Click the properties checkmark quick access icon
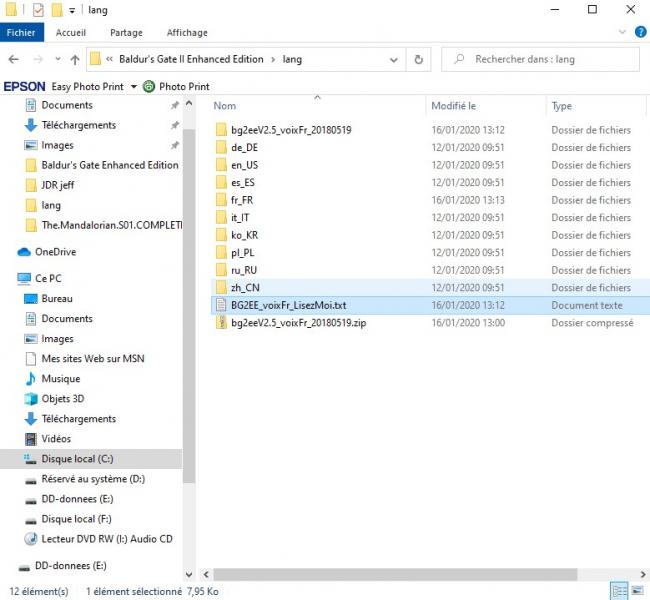The height and width of the screenshot is (600, 650). pos(38,10)
